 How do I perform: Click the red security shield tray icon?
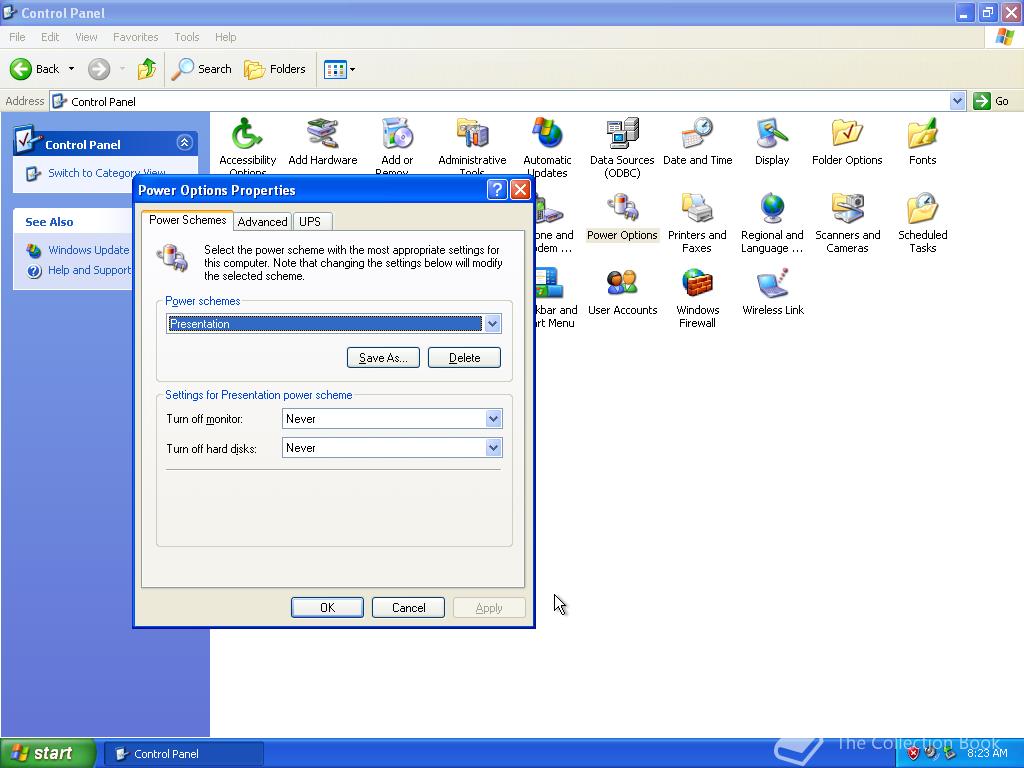914,754
